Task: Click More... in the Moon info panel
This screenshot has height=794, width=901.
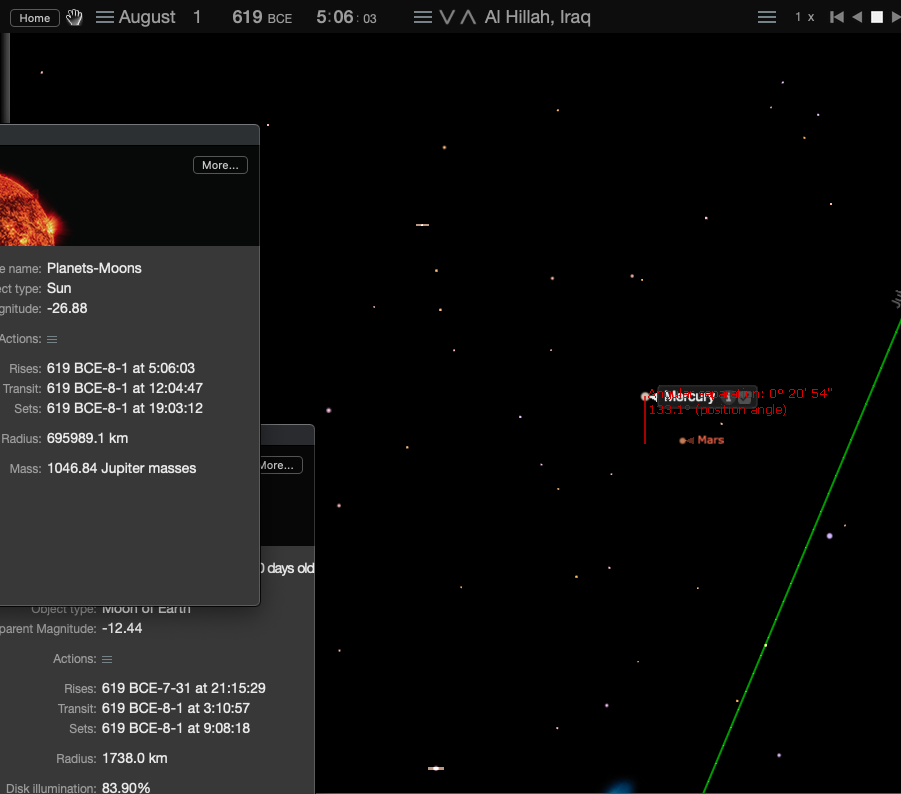Action: pyautogui.click(x=278, y=465)
